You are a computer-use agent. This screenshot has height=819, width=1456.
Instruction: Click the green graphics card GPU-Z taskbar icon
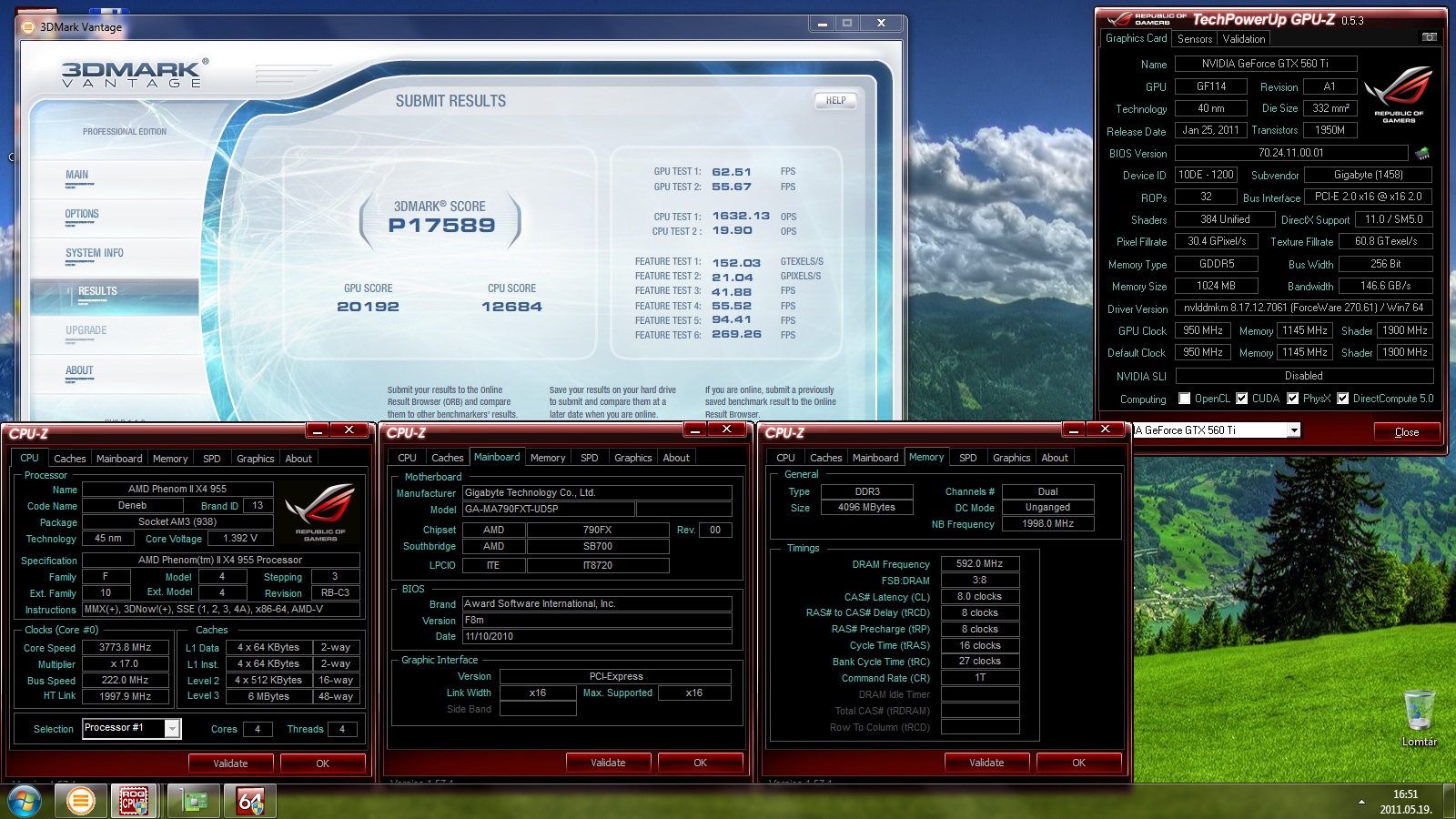pos(196,801)
